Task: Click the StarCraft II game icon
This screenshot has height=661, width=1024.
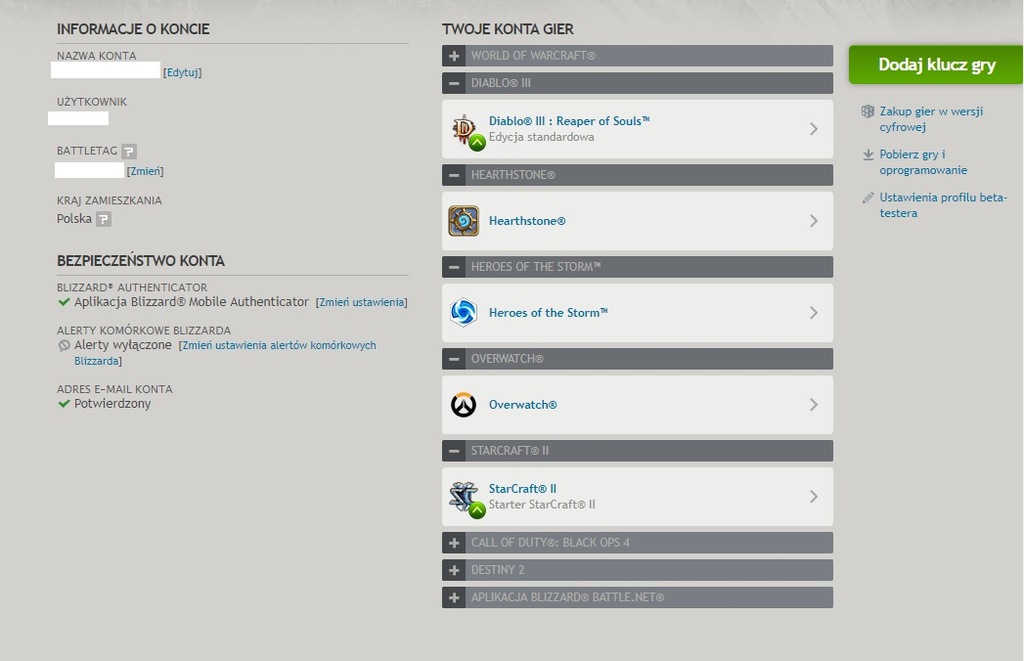Action: point(466,498)
